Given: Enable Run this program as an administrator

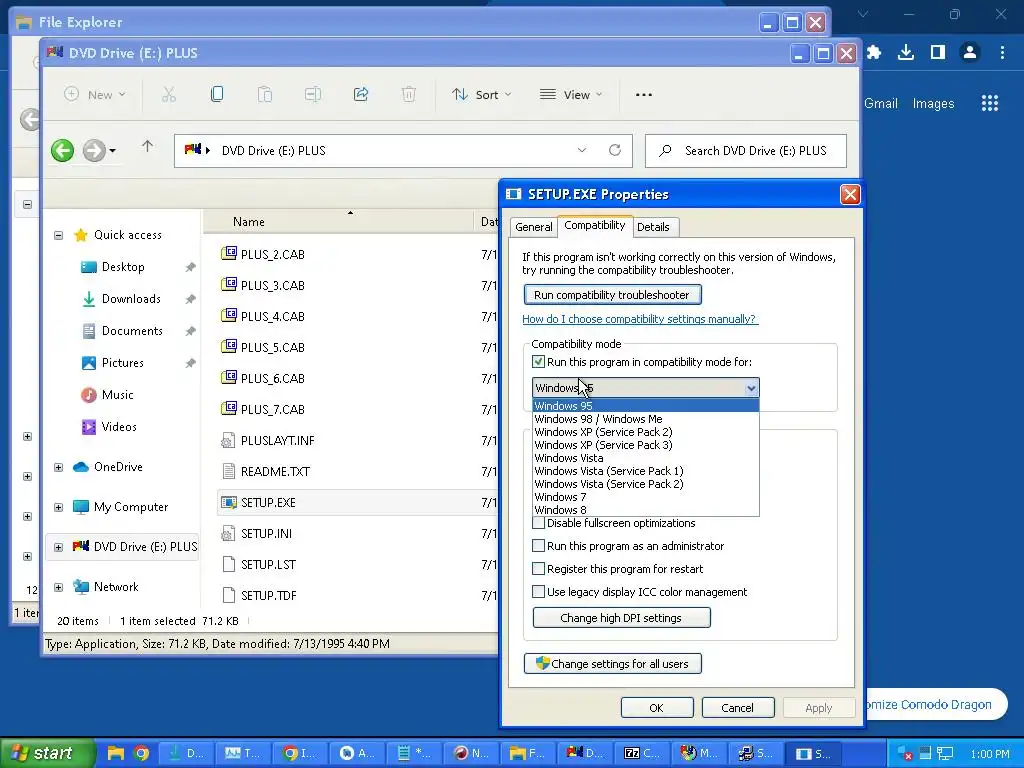Looking at the screenshot, I should 539,546.
